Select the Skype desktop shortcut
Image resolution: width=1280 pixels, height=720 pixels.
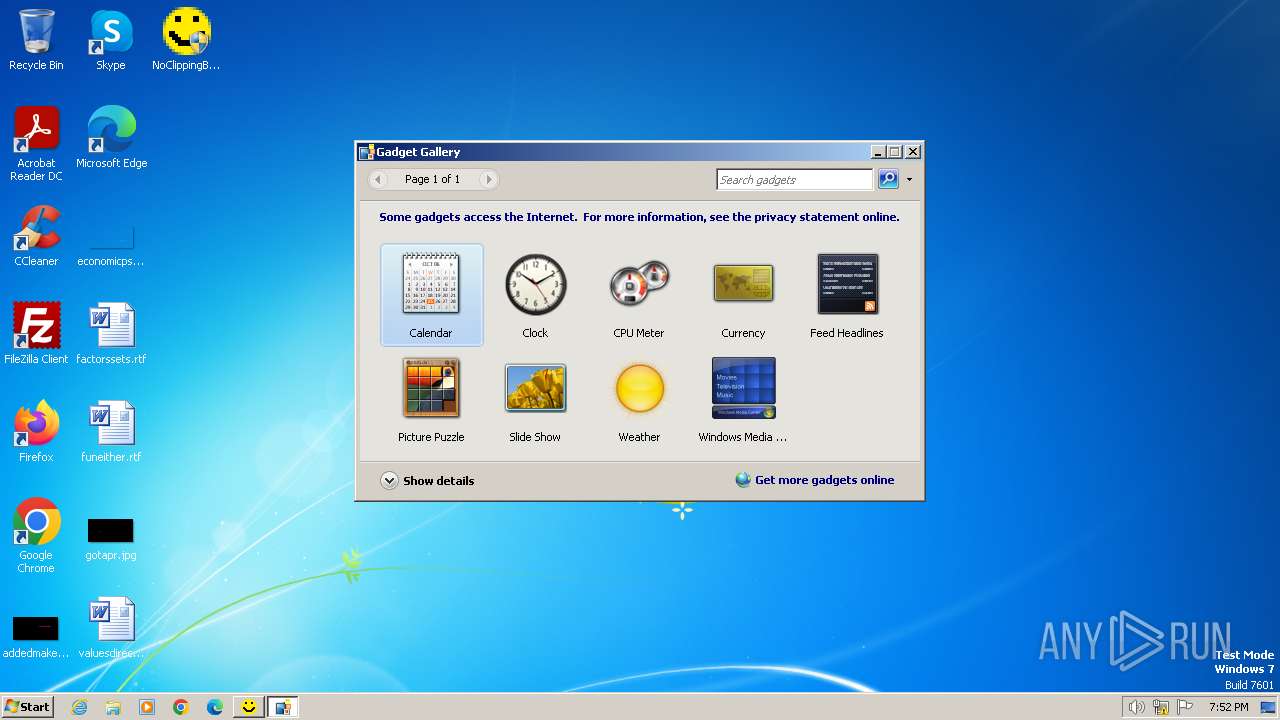point(111,40)
